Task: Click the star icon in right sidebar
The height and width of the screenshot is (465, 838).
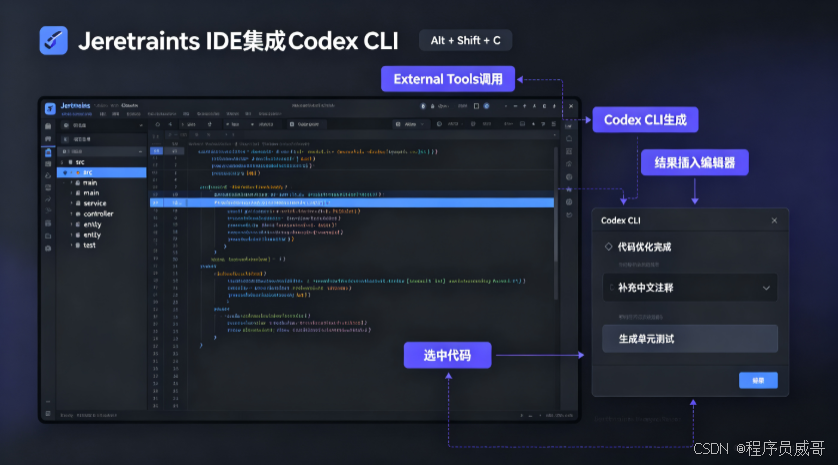Action: (x=569, y=189)
